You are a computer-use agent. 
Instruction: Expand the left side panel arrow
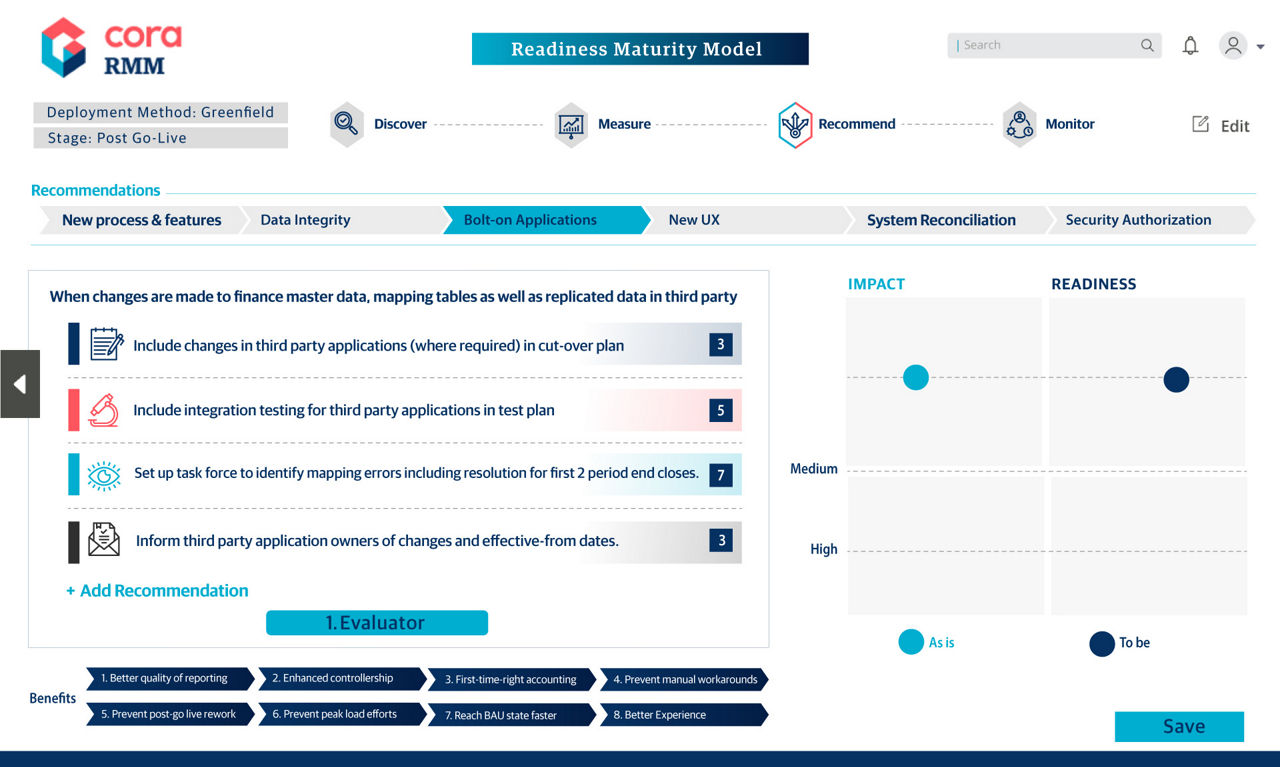[x=19, y=384]
